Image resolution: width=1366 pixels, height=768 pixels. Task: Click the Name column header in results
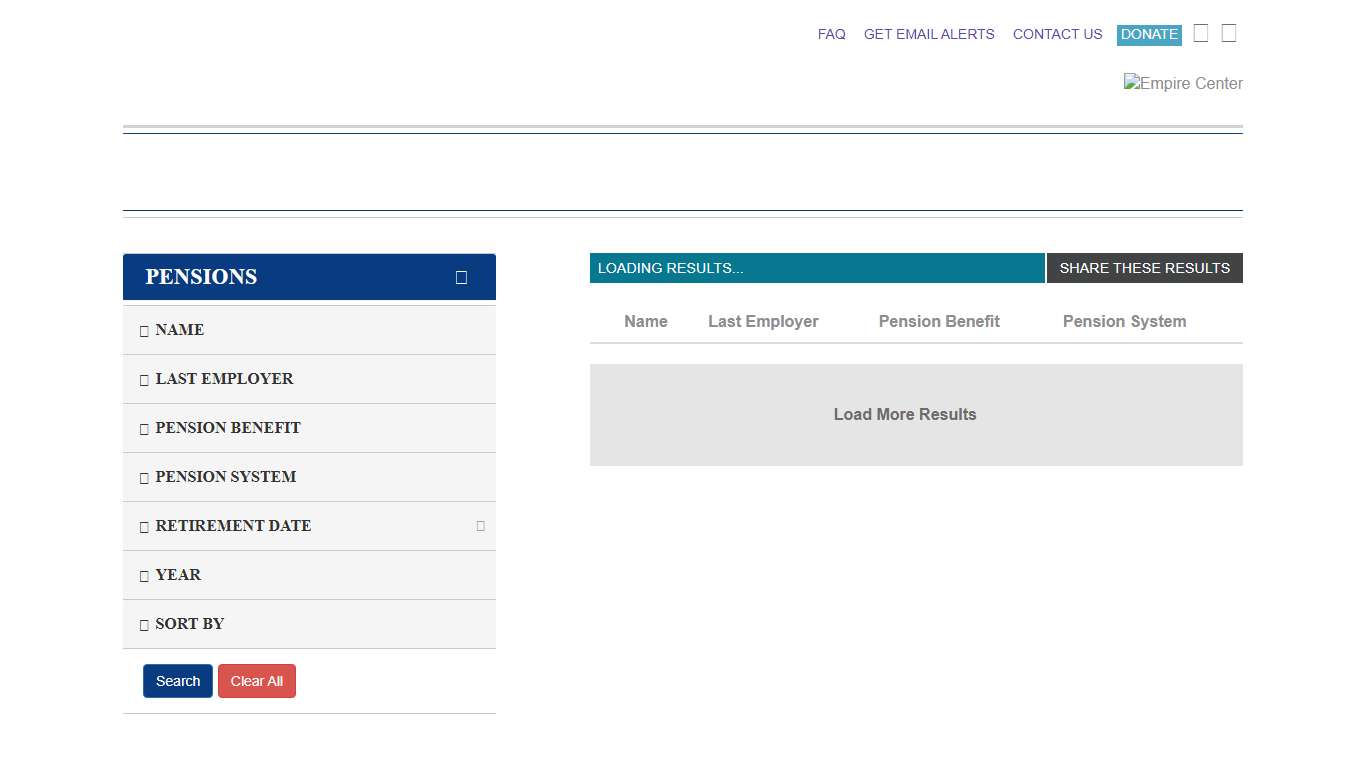[645, 321]
